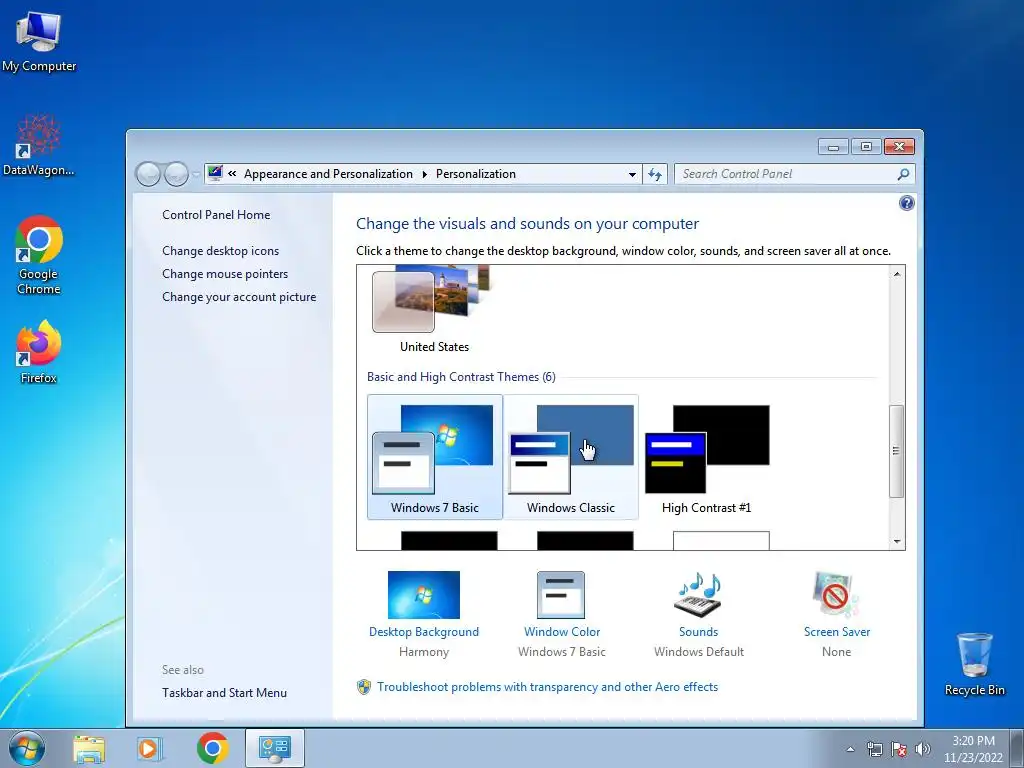Click the shield icon beside Troubleshoot link
1024x768 pixels.
point(364,687)
